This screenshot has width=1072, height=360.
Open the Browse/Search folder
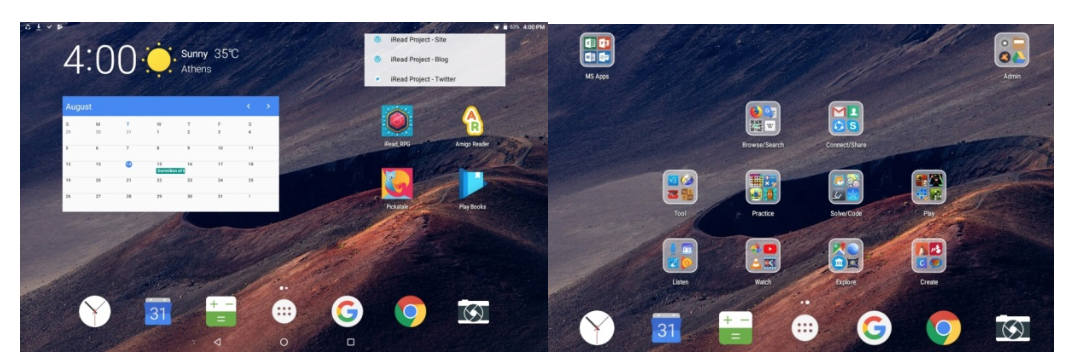[763, 118]
